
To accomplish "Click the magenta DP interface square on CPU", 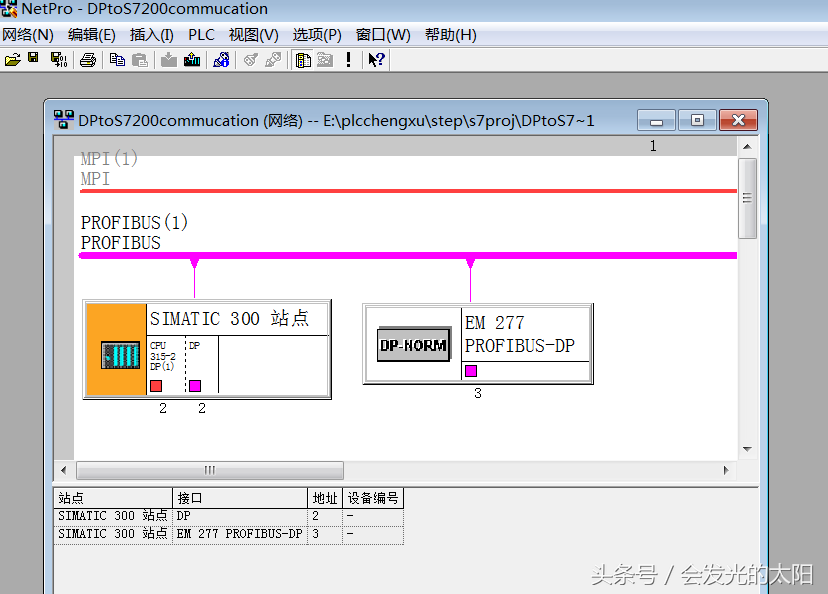I will [x=195, y=386].
